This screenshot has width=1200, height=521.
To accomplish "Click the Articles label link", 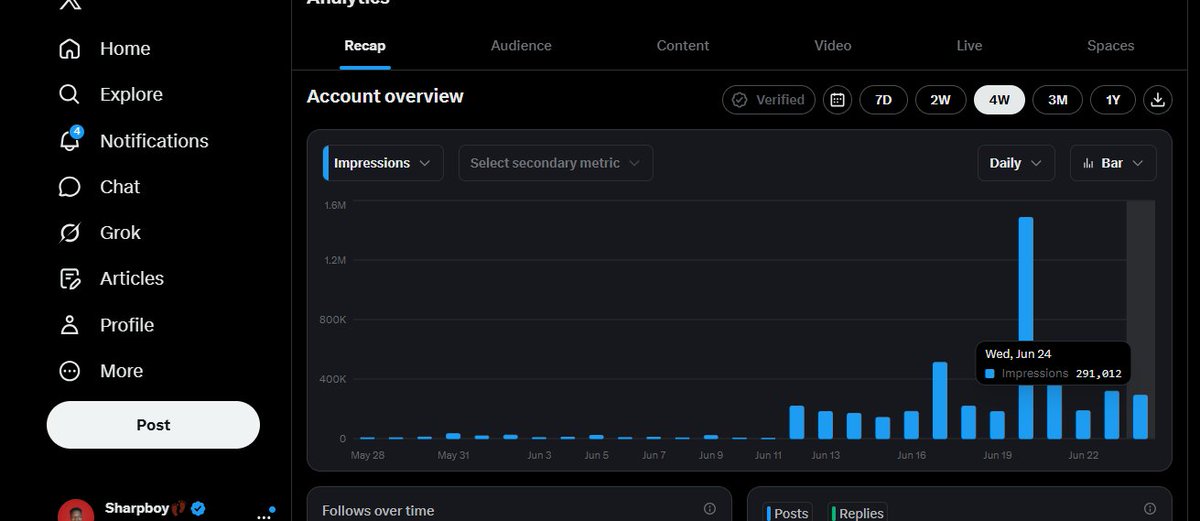I will [x=132, y=279].
